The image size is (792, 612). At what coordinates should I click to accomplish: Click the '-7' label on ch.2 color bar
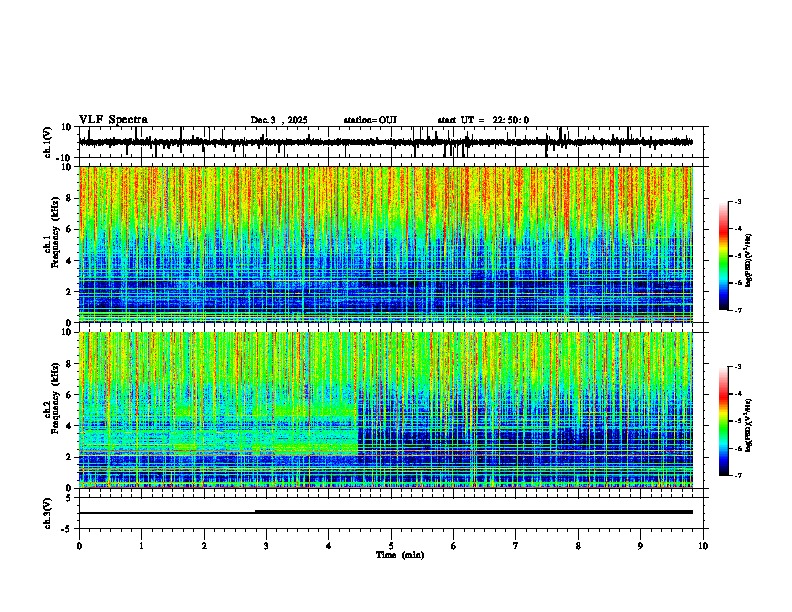click(738, 475)
